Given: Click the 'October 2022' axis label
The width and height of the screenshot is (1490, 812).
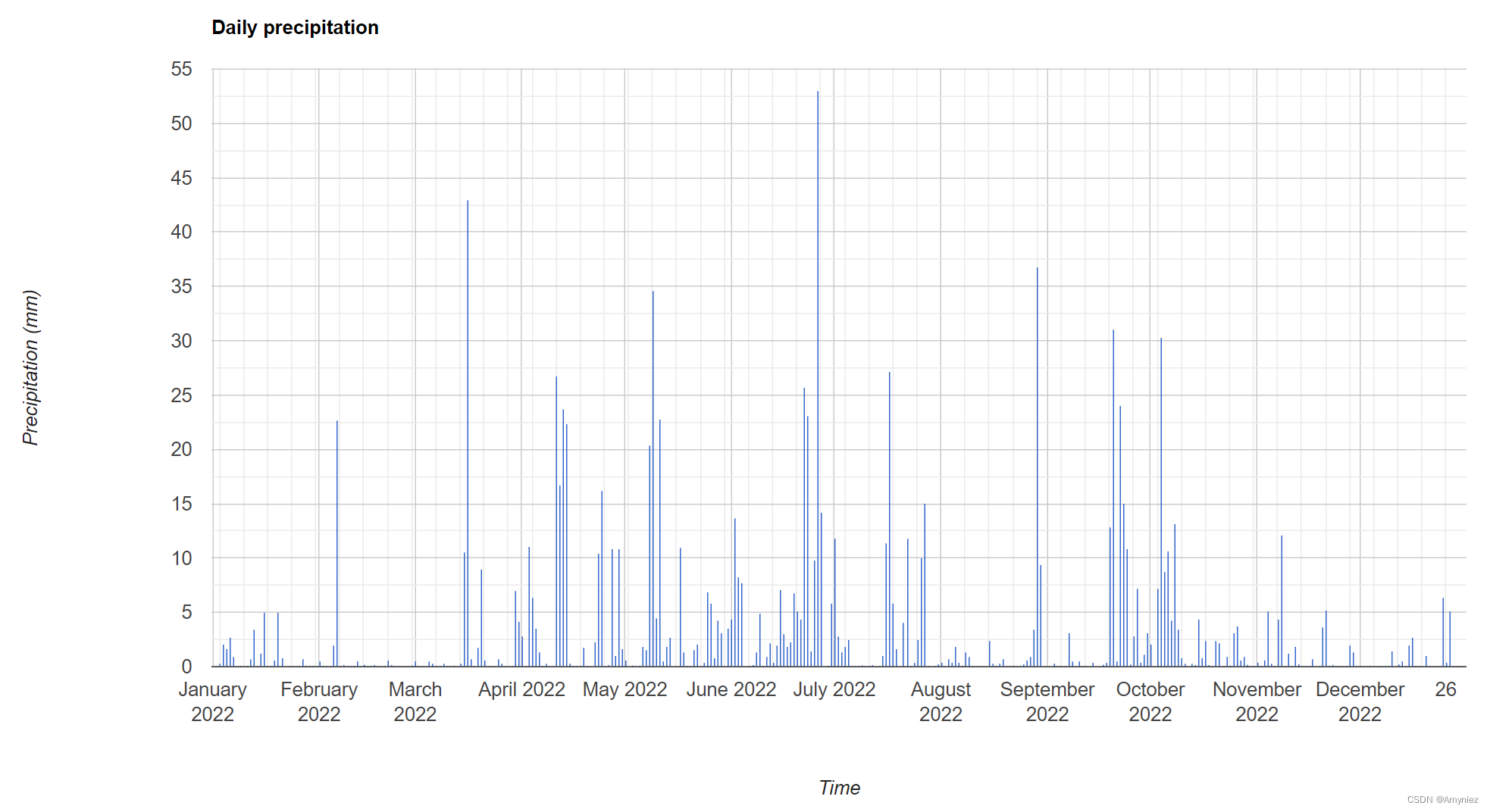Looking at the screenshot, I should pyautogui.click(x=1150, y=701).
